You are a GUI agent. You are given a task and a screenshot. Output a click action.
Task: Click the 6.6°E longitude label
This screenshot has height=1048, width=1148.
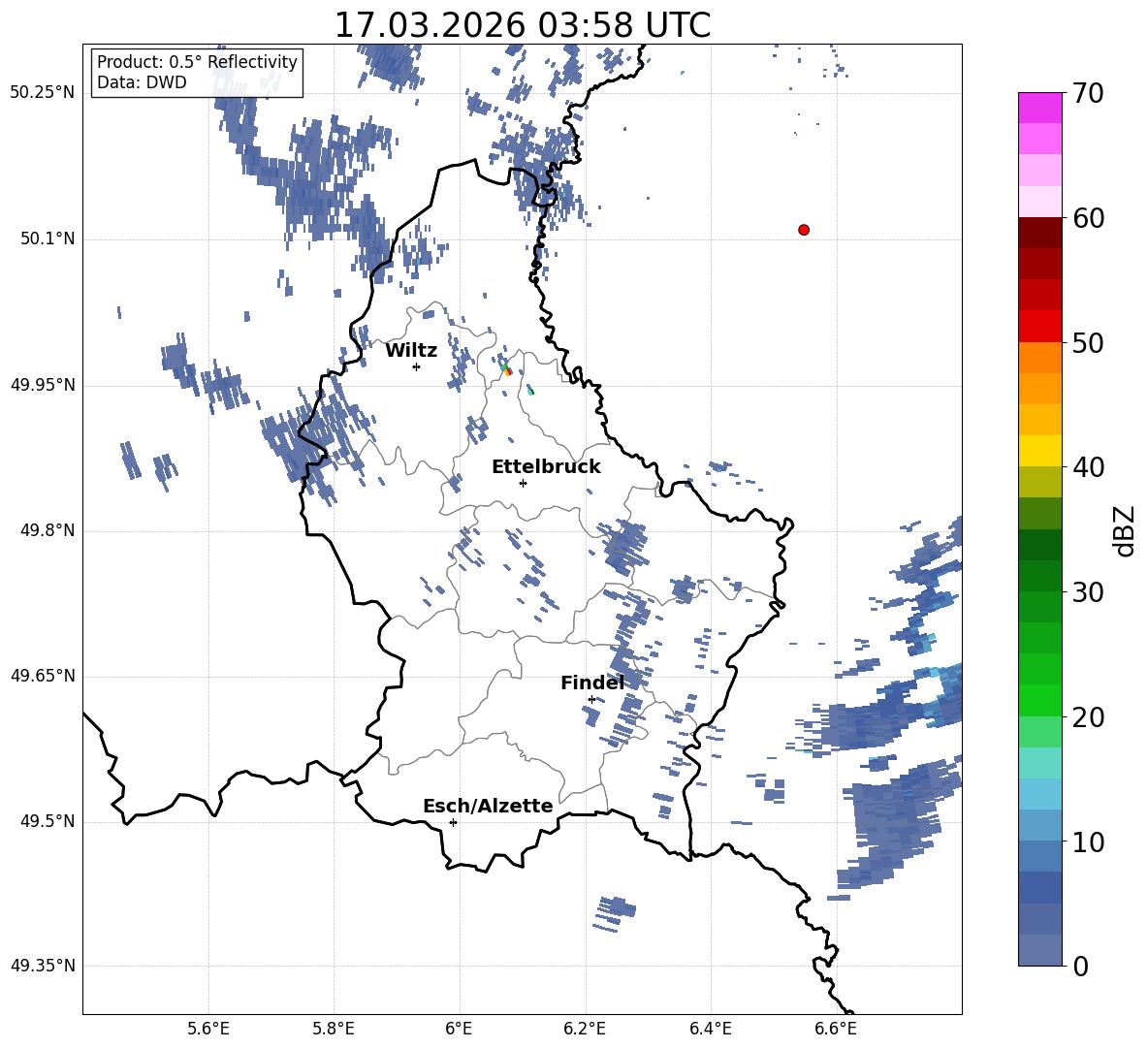[836, 1029]
